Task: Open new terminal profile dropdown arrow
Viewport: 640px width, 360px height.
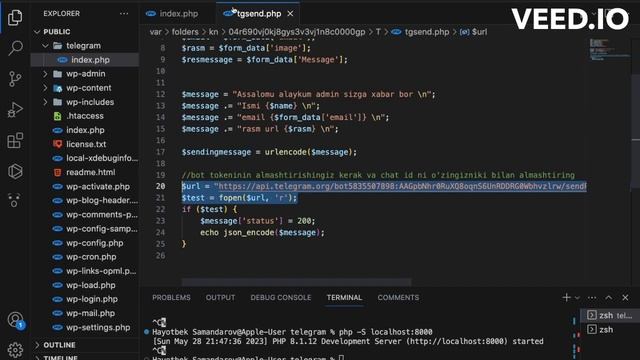Action: point(577,298)
